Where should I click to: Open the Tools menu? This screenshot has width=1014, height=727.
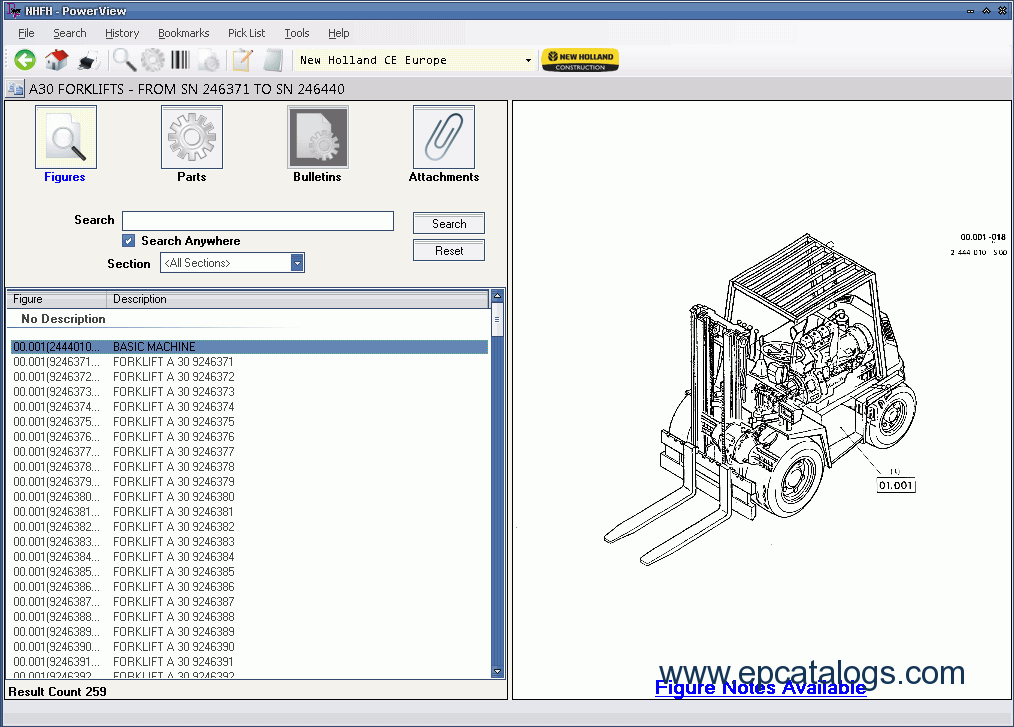point(297,33)
